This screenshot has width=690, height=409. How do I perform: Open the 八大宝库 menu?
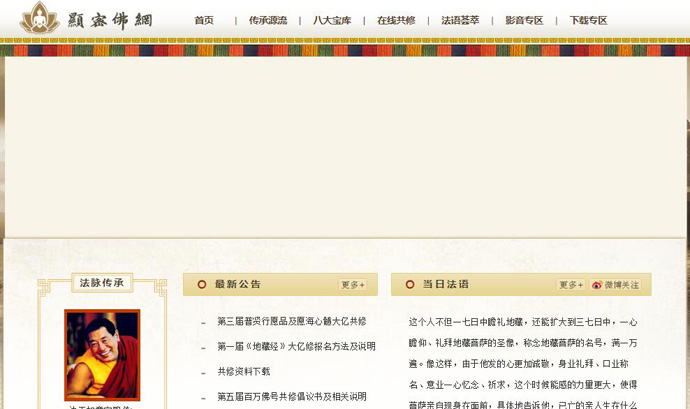[332, 20]
